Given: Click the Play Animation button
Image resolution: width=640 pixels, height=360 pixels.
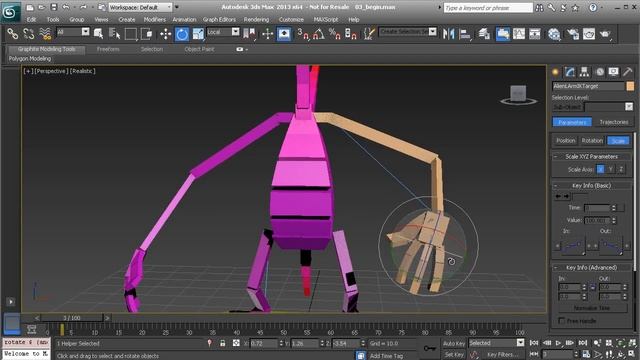Looking at the screenshot, I should click(558, 343).
